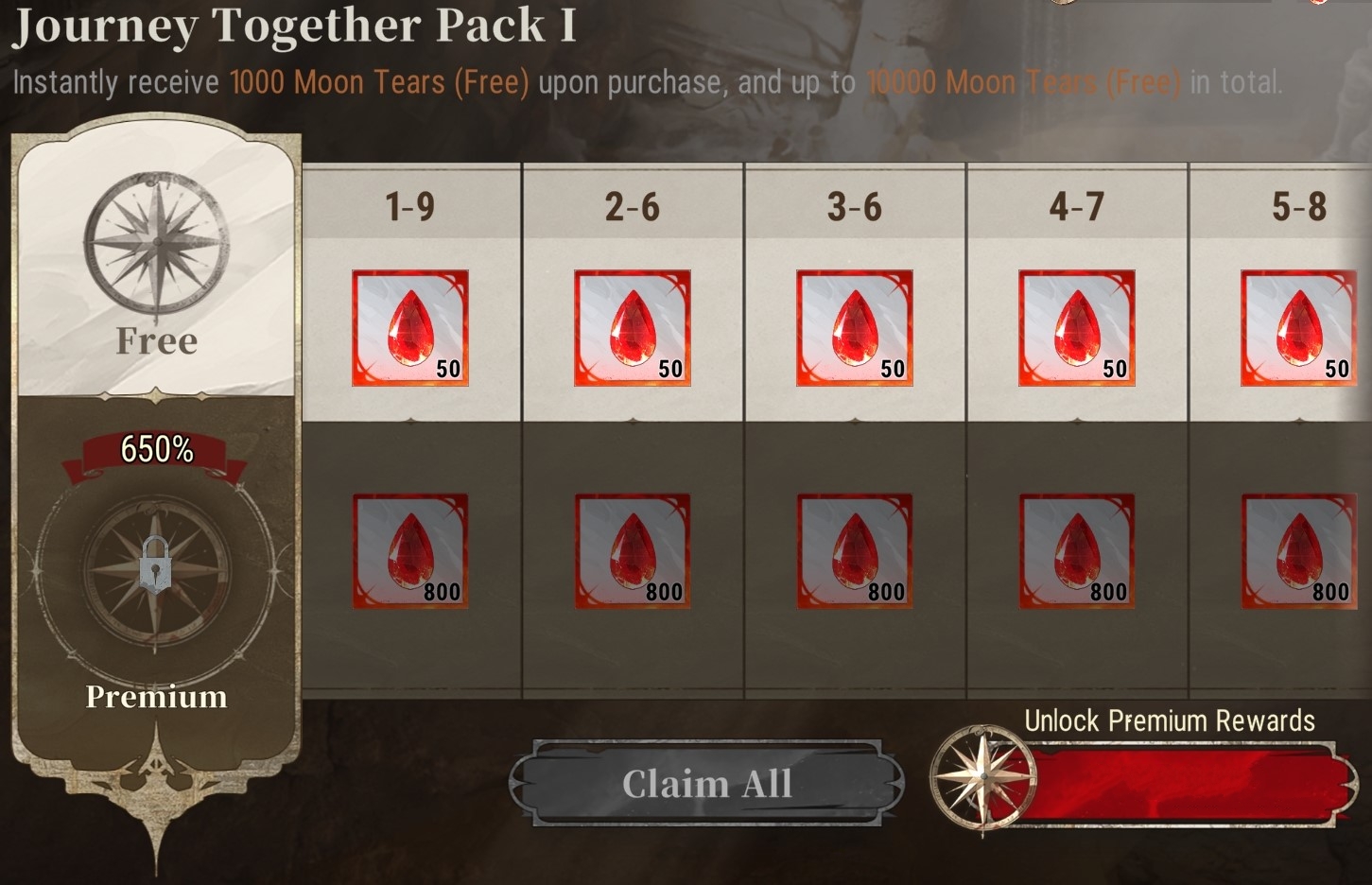The height and width of the screenshot is (885, 1372).
Task: Claim the free 50 Moon Tears for stage 4-7
Action: [1077, 328]
